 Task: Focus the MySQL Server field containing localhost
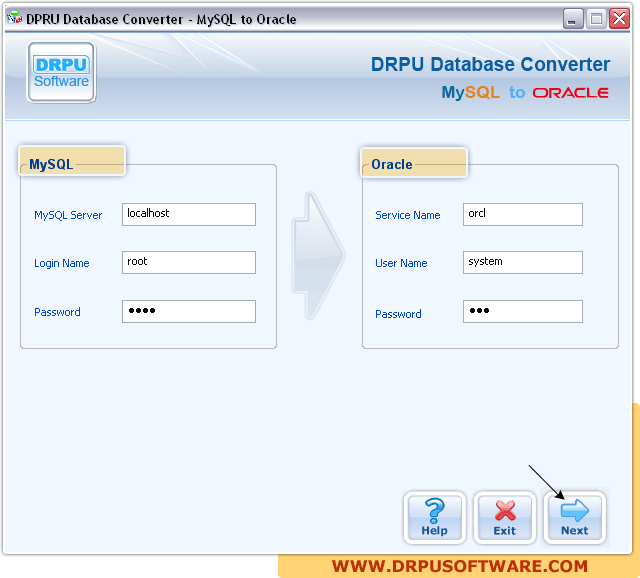189,214
